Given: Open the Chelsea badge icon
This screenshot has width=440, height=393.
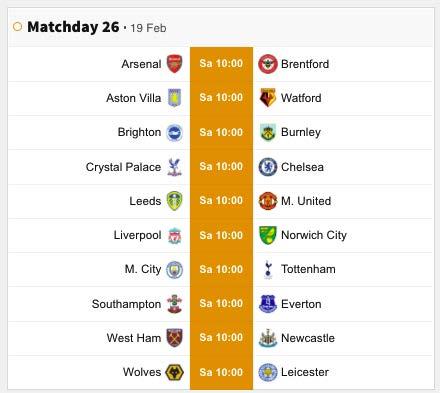Looking at the screenshot, I should point(268,167).
